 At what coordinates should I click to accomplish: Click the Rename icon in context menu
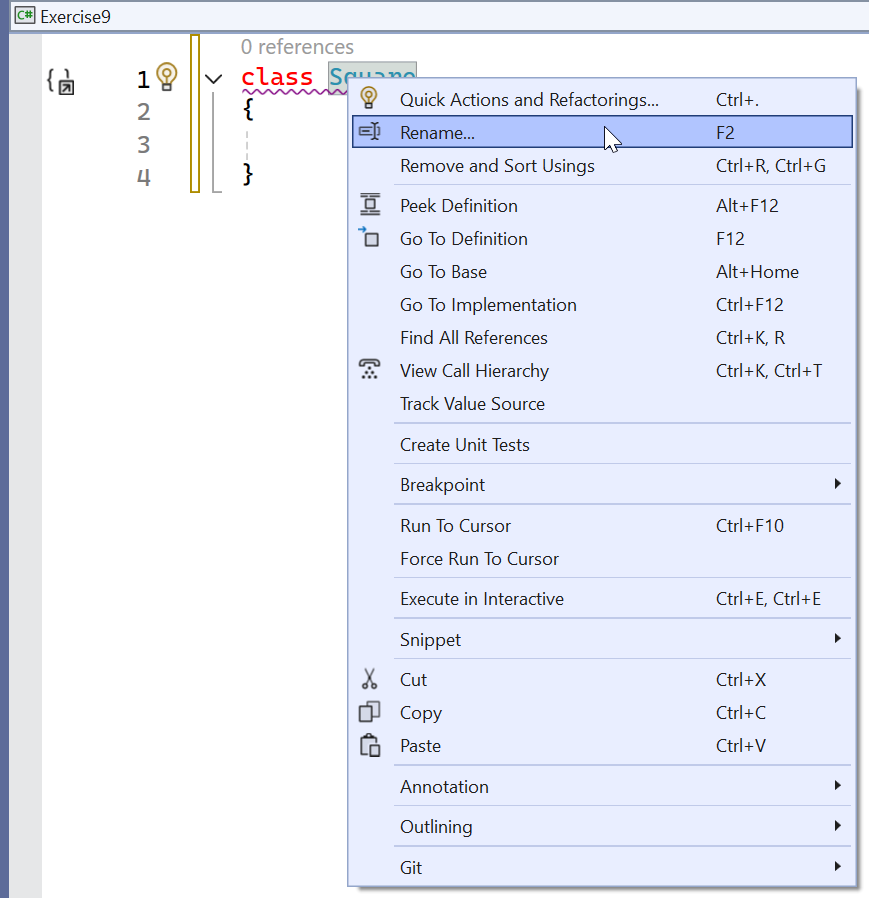coord(369,132)
